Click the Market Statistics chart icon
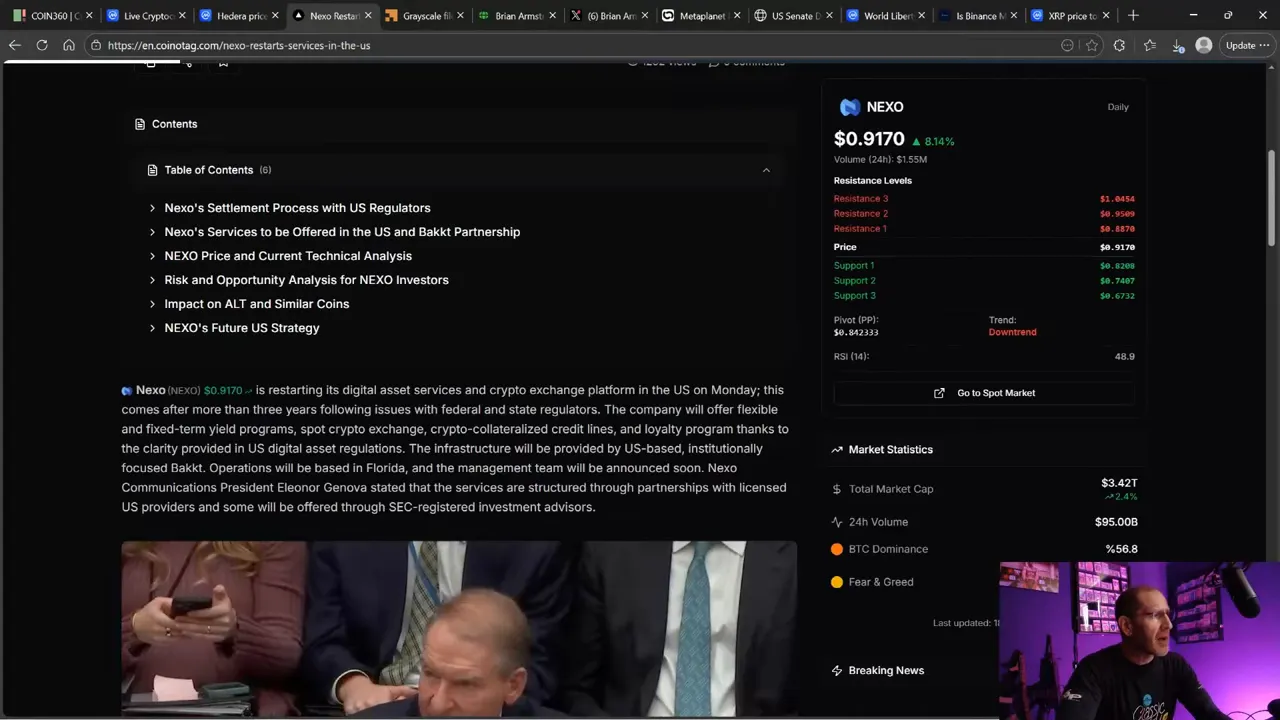This screenshot has width=1280, height=720. point(837,449)
